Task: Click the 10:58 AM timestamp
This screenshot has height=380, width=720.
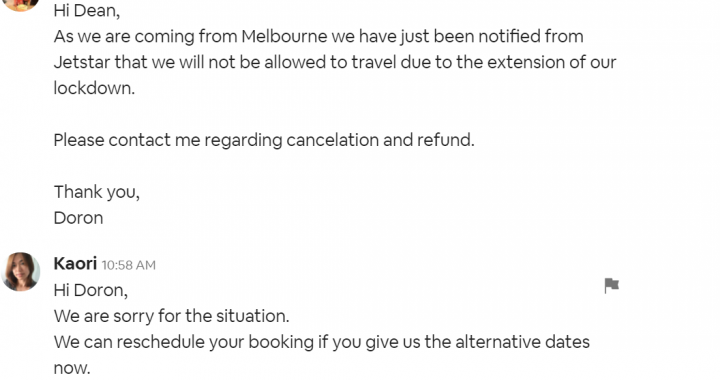Action: 129,265
